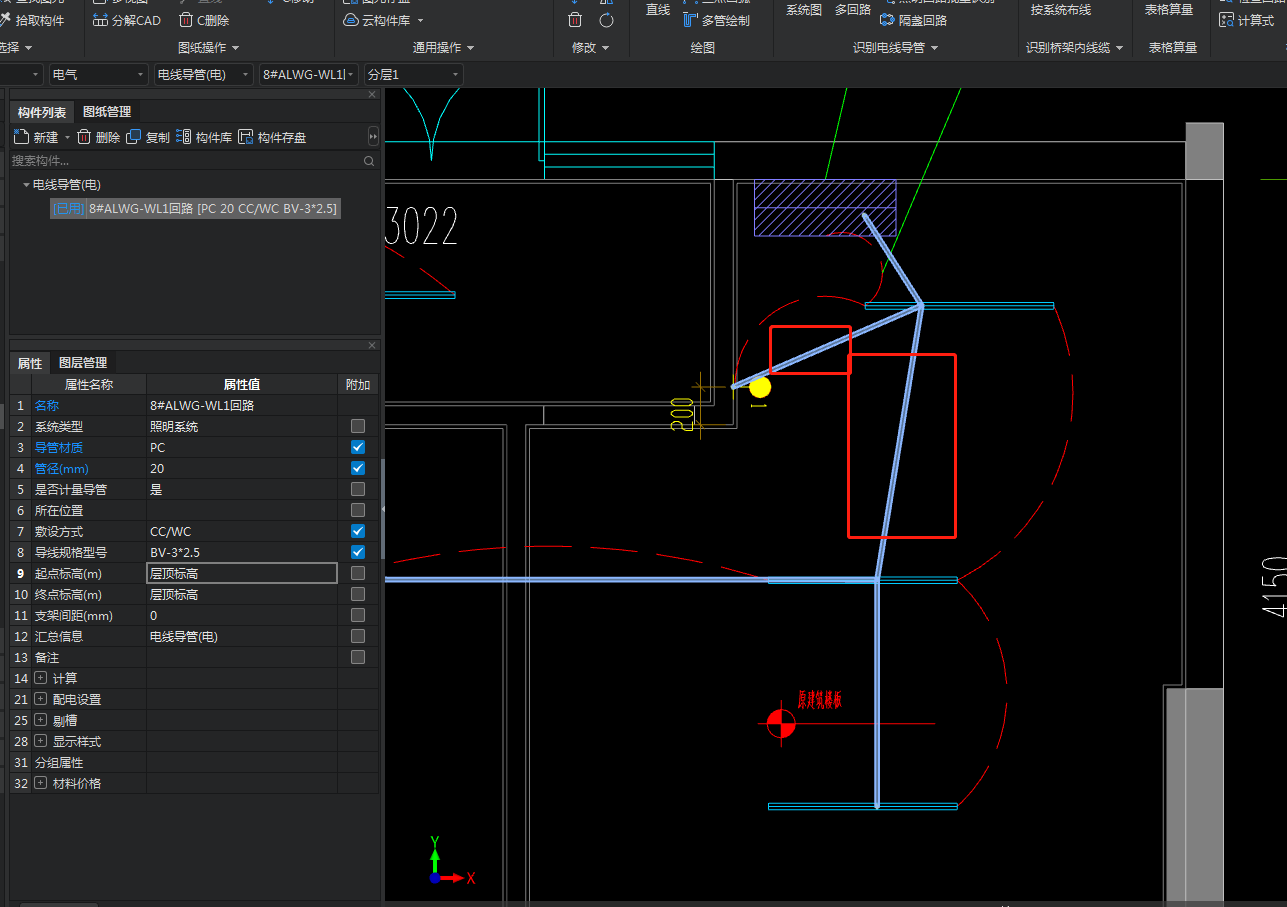Select the 多管绘制 tool
The height and width of the screenshot is (907, 1287).
coord(716,20)
